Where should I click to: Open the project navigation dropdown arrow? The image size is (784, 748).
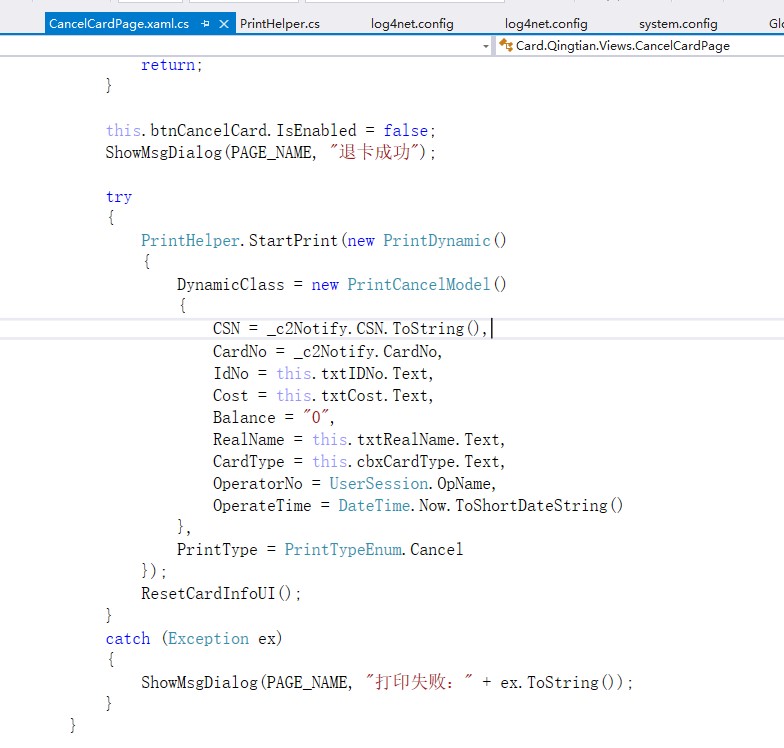[x=486, y=46]
